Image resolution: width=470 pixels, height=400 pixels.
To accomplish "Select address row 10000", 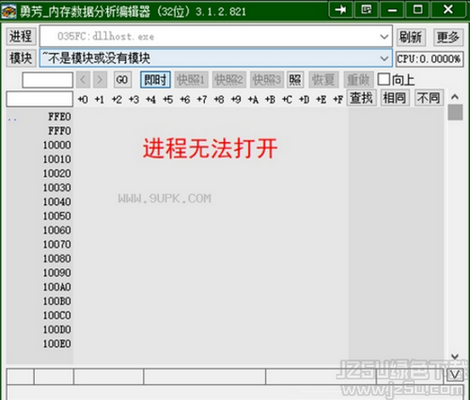I will [57, 145].
